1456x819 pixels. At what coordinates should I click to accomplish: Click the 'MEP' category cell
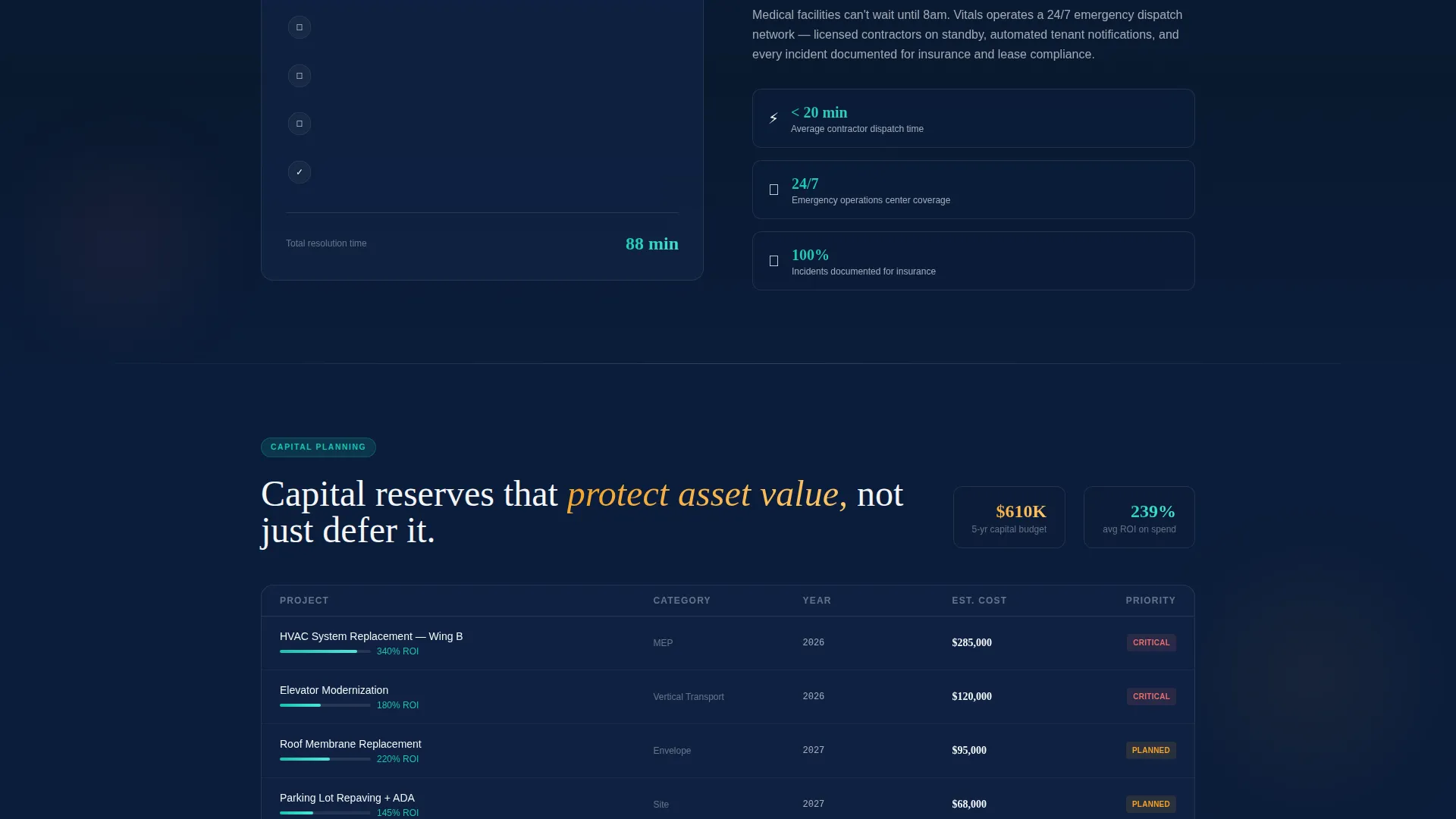[x=663, y=643]
